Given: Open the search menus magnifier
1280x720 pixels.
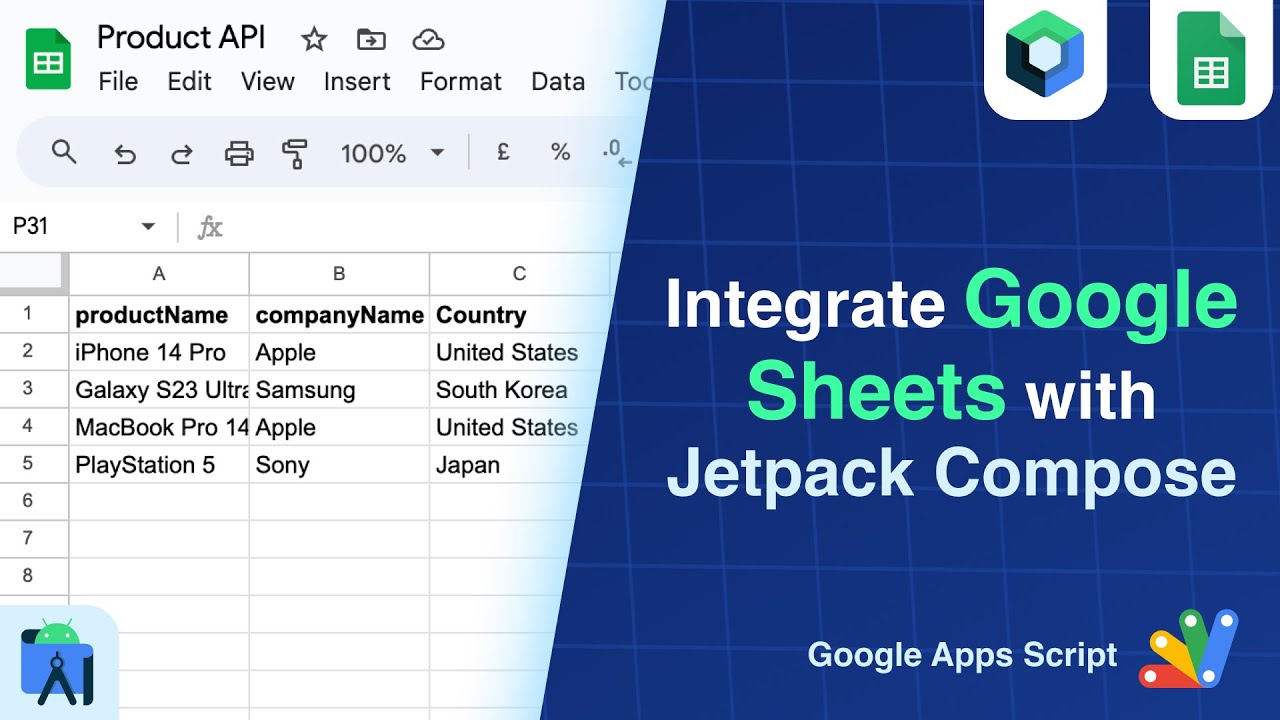Looking at the screenshot, I should (x=64, y=152).
